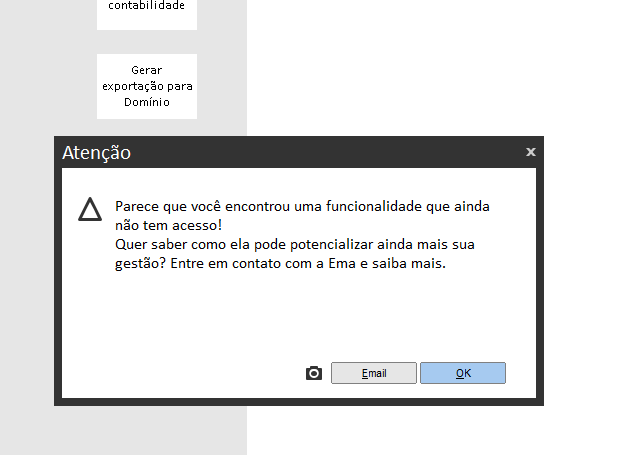Click the warning triangle icon in dialog

[x=90, y=209]
